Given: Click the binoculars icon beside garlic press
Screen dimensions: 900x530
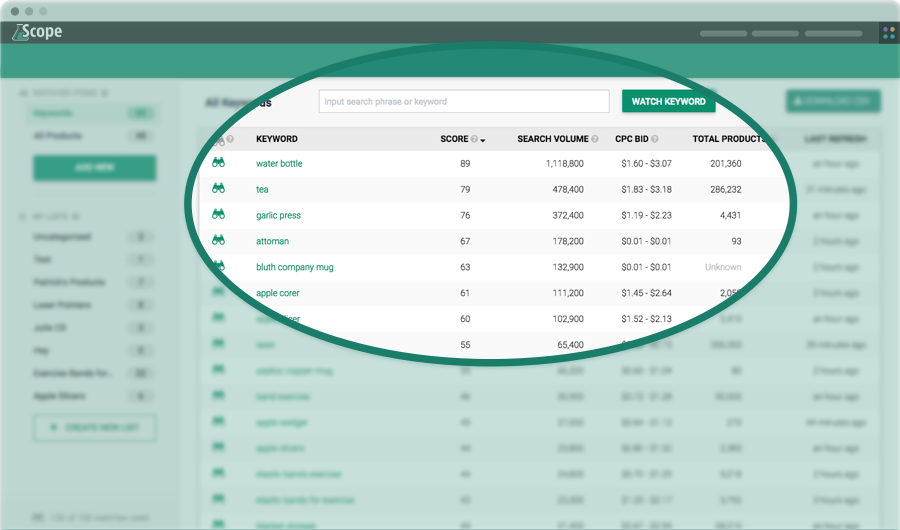Looking at the screenshot, I should (x=218, y=214).
